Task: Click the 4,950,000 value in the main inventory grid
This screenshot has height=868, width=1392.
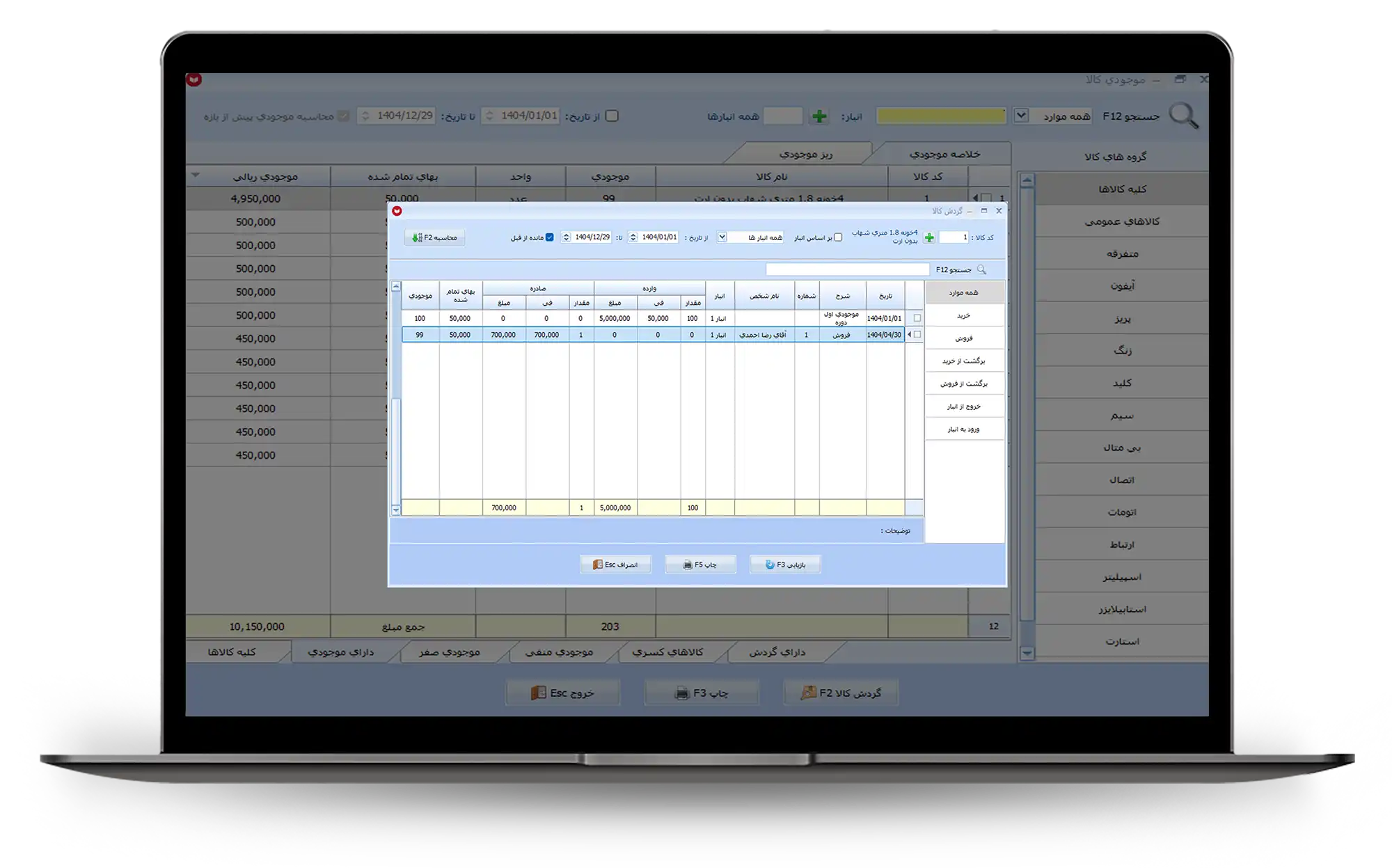Action: tap(255, 199)
